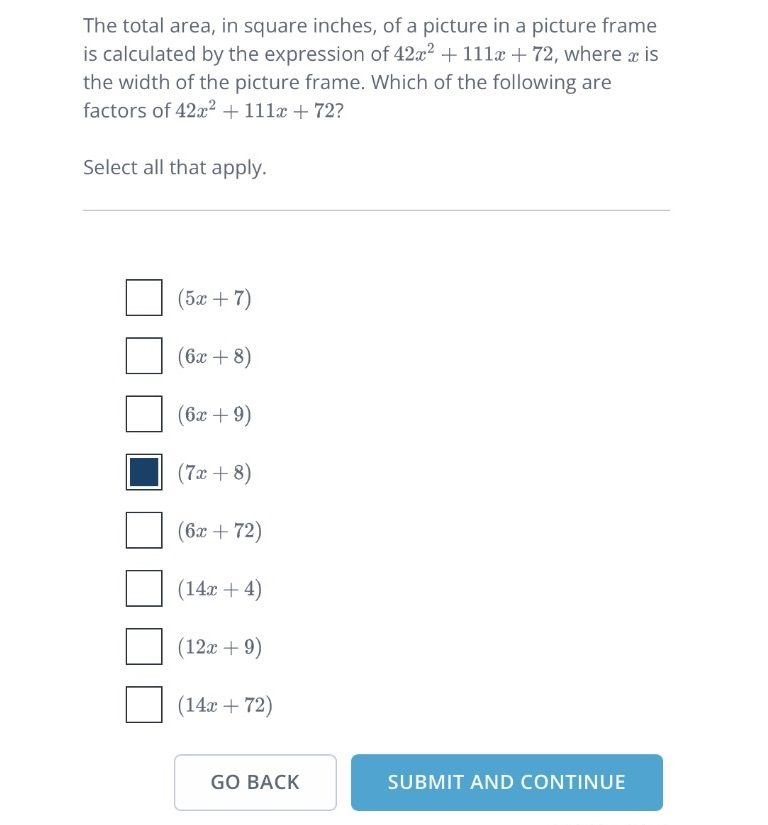
Task: Click the GO BACK button
Action: (255, 782)
